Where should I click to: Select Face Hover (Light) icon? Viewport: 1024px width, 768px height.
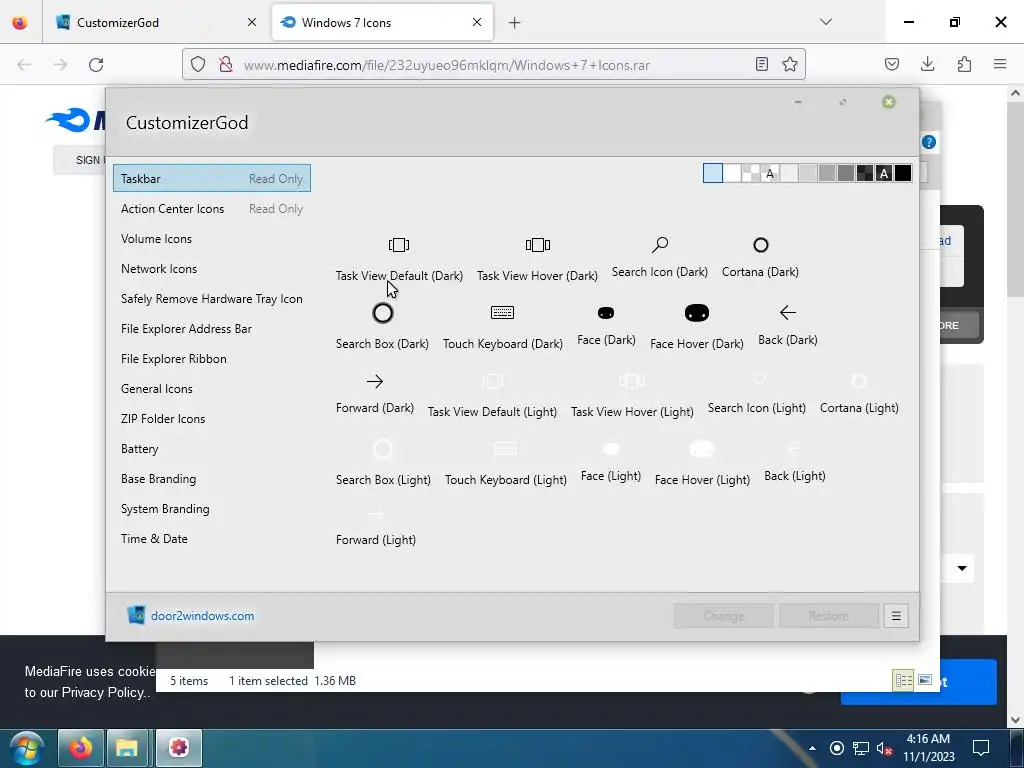tap(702, 449)
